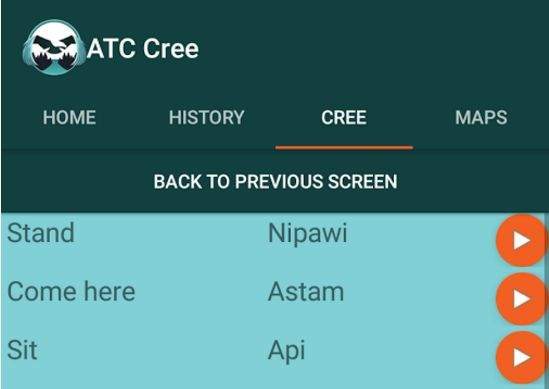This screenshot has height=389, width=549.
Task: Click the vertical scrollbar beside play buttons
Action: click(547, 301)
